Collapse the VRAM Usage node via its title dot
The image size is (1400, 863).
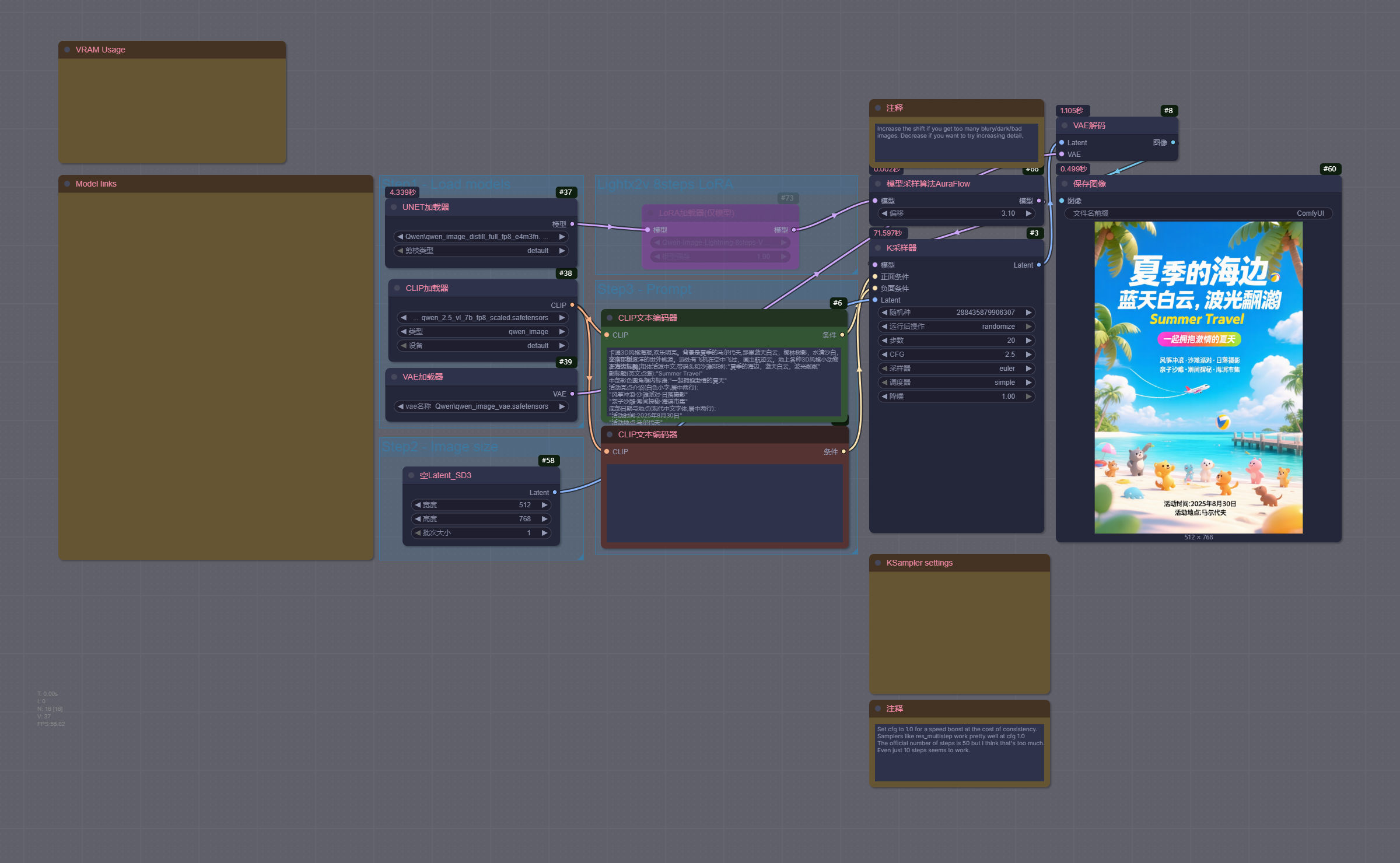click(67, 50)
